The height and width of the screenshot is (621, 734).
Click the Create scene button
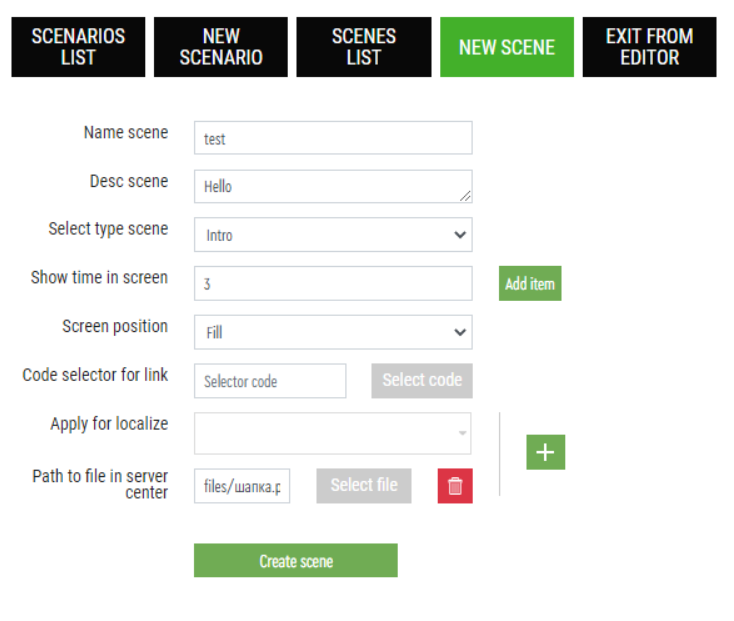[296, 560]
